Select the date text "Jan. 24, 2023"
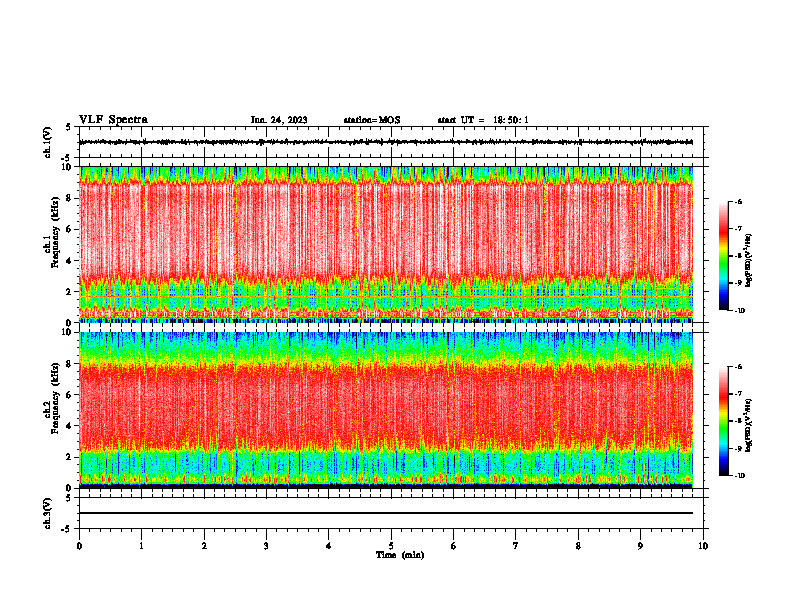This screenshot has width=792, height=612. point(279,120)
